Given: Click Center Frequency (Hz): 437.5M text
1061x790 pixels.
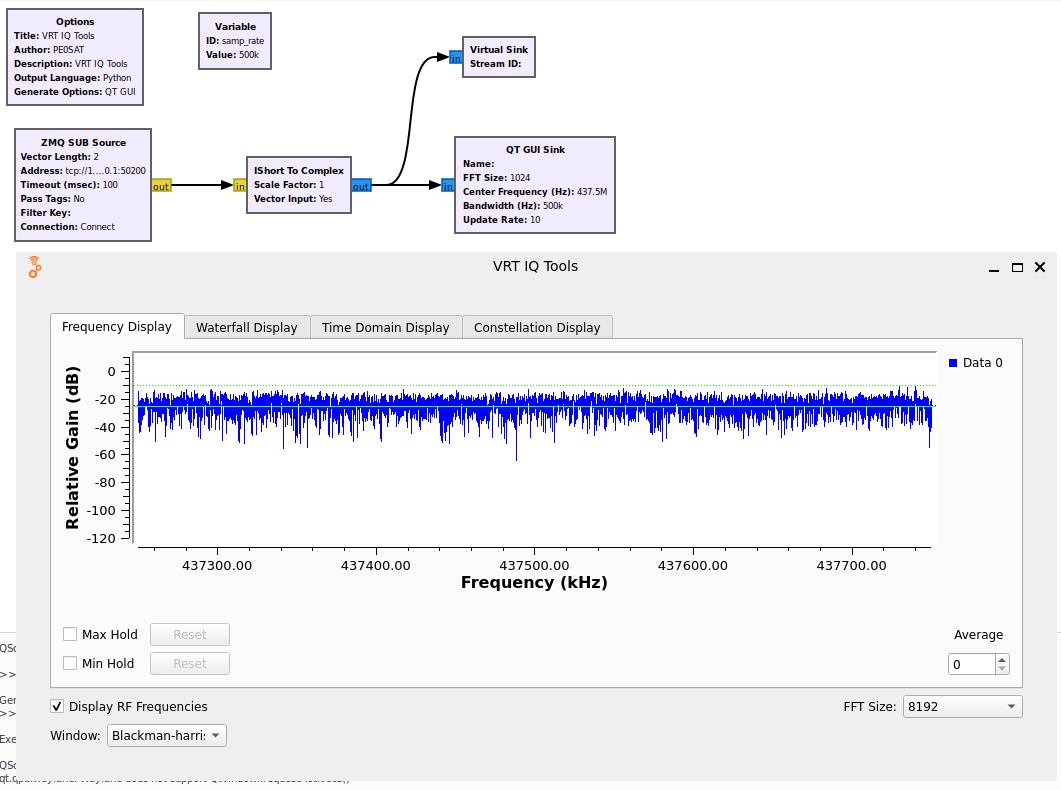Looking at the screenshot, I should pyautogui.click(x=535, y=192).
